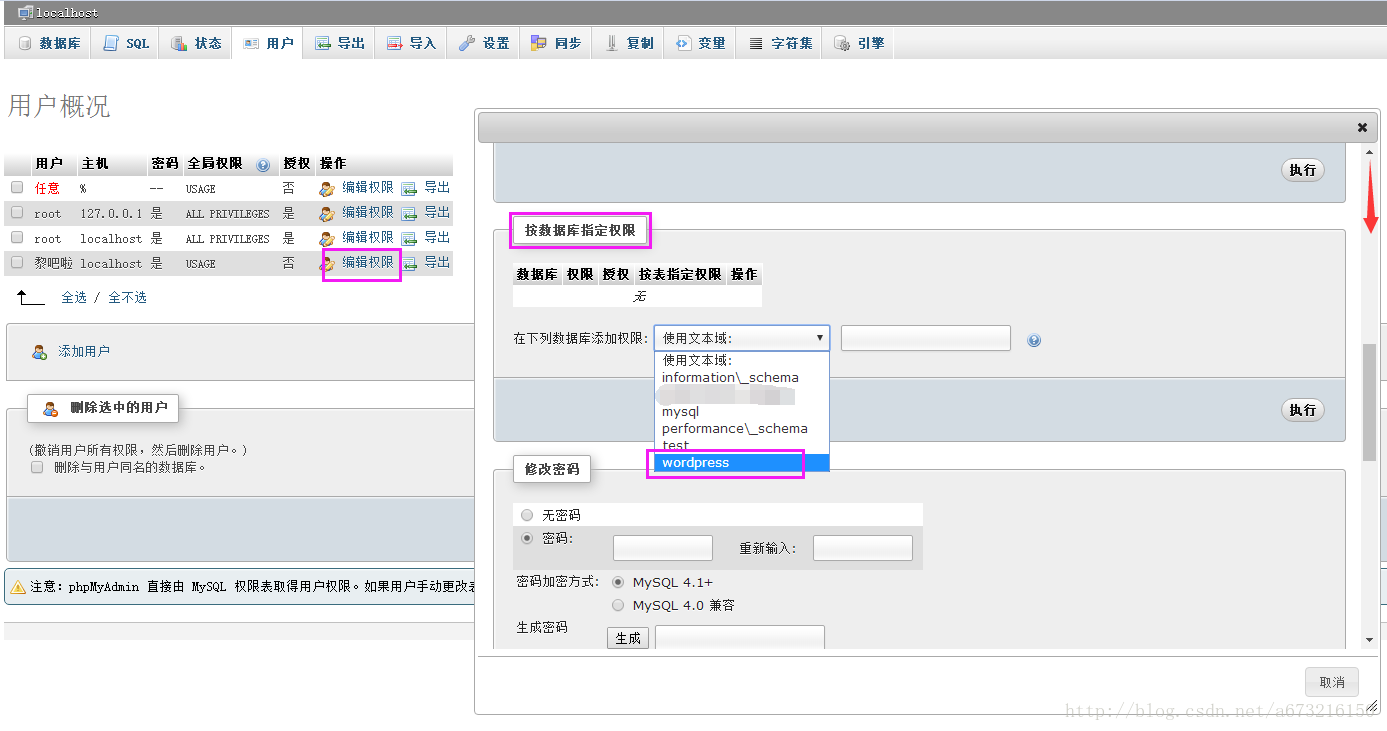Choose MySQL 4.1+ hashing option
This screenshot has height=731, width=1387.
click(618, 582)
